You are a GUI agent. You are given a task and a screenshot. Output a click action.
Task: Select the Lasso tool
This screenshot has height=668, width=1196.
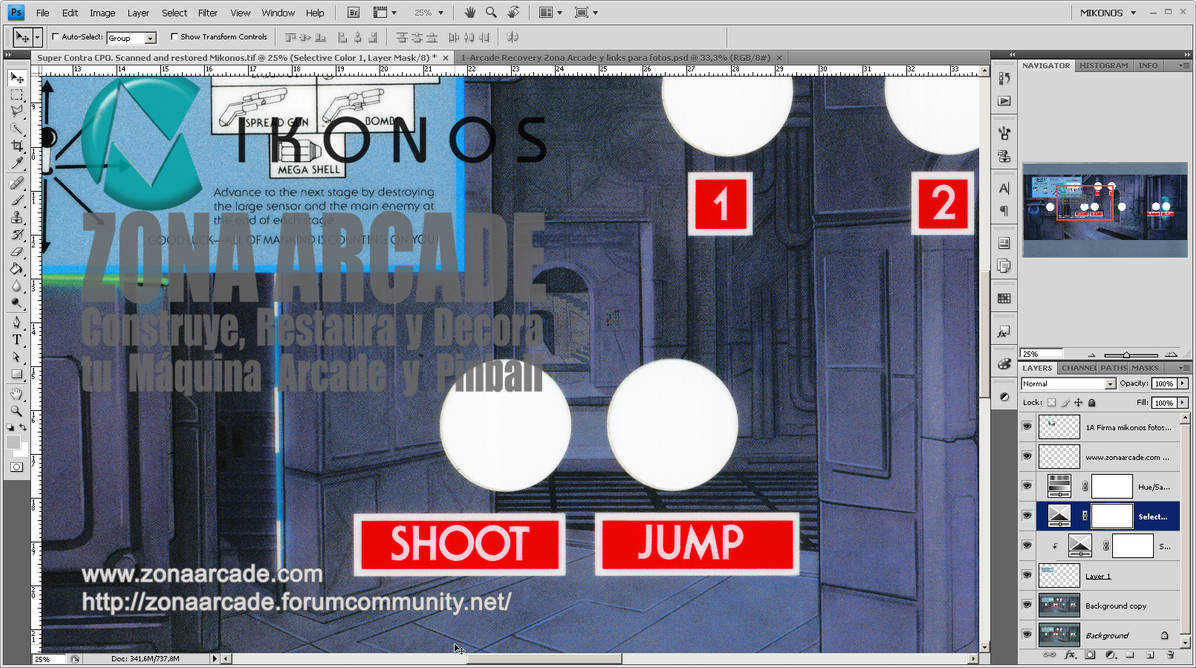[x=16, y=111]
